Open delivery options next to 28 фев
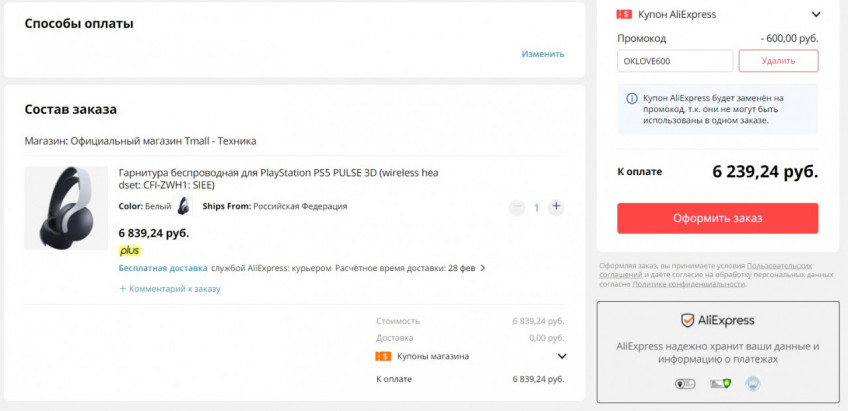The height and width of the screenshot is (411, 848). click(x=483, y=268)
